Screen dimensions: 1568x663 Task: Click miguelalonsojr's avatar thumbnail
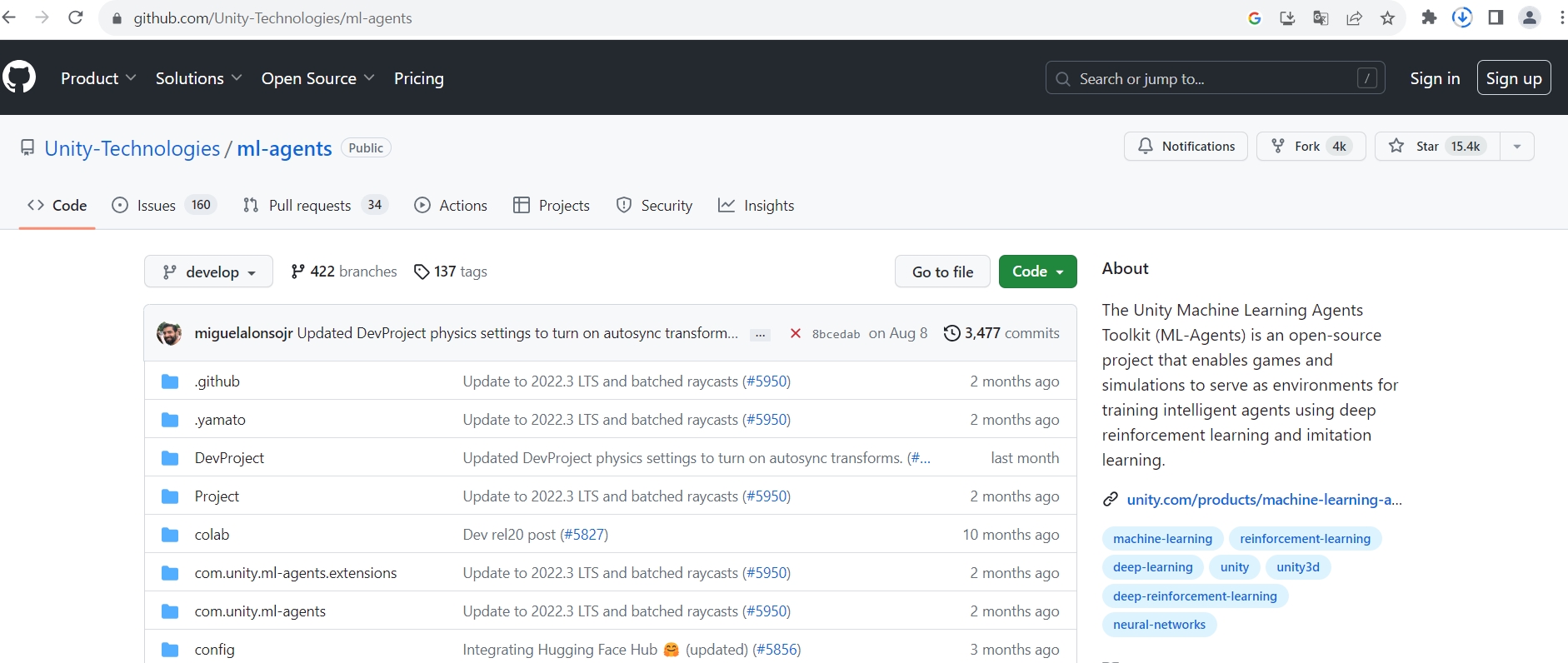point(169,333)
